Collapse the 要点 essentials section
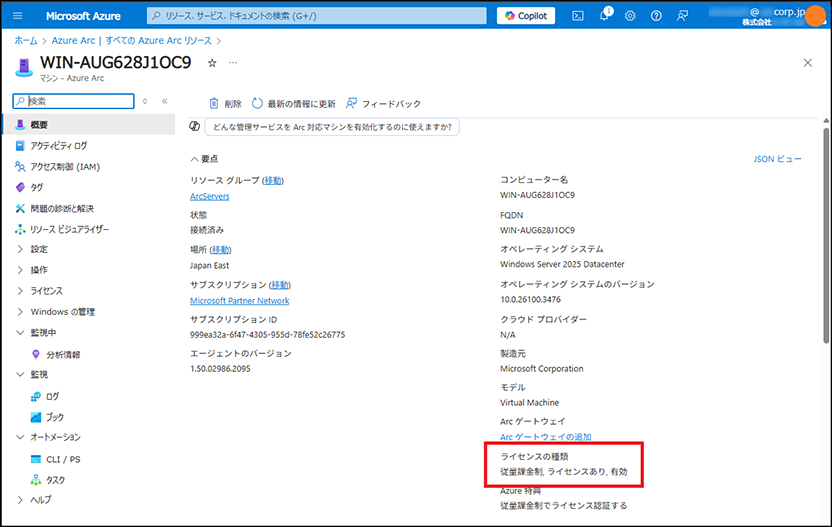832x527 pixels. [204, 159]
